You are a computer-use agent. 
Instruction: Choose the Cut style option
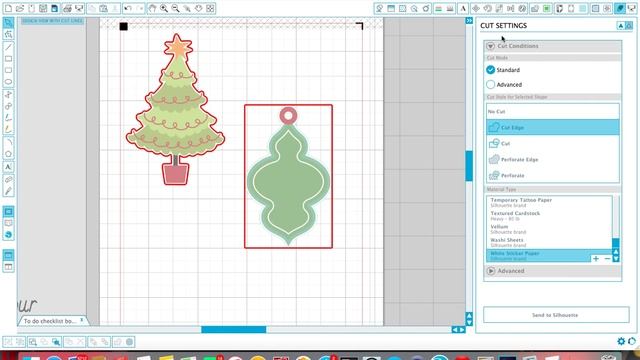[x=553, y=143]
